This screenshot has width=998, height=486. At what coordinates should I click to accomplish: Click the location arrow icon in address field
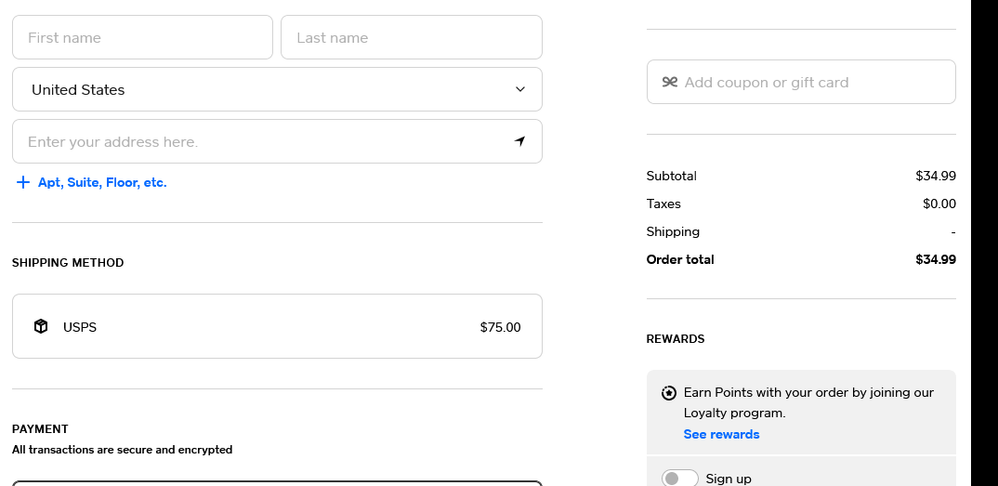[520, 141]
